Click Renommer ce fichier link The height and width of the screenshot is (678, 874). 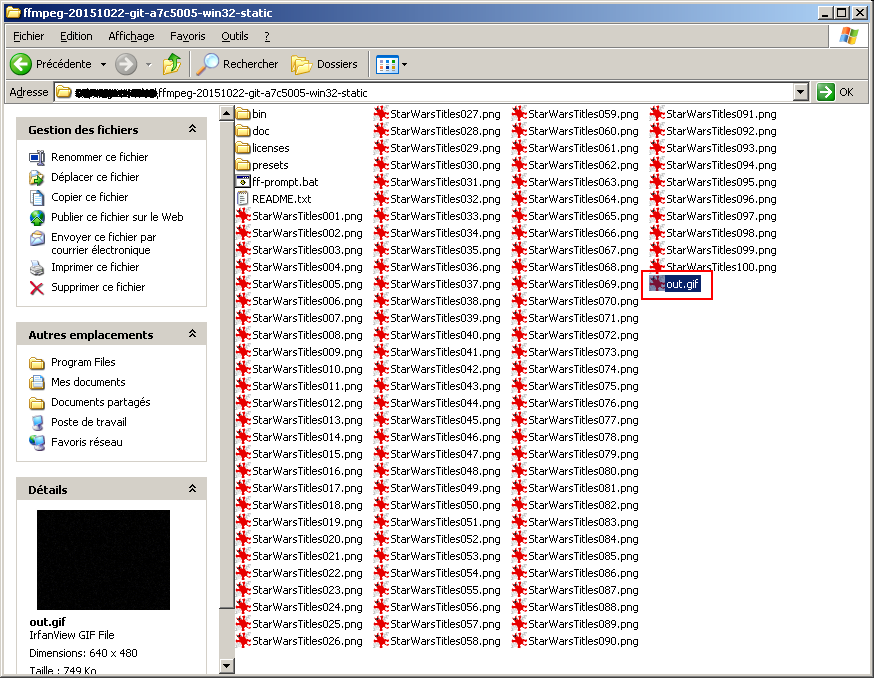coord(99,157)
